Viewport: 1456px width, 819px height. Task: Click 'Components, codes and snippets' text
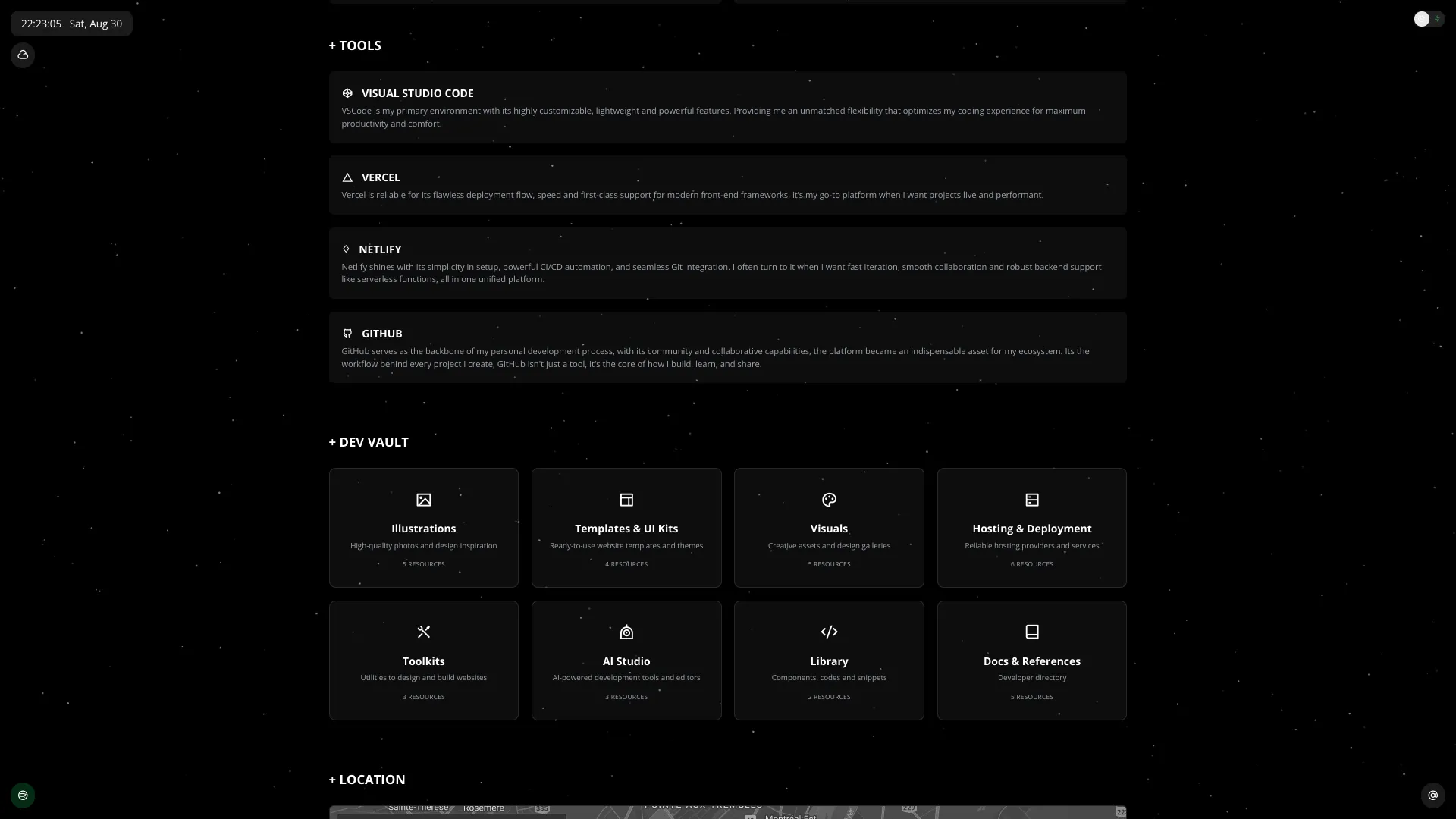(x=829, y=678)
